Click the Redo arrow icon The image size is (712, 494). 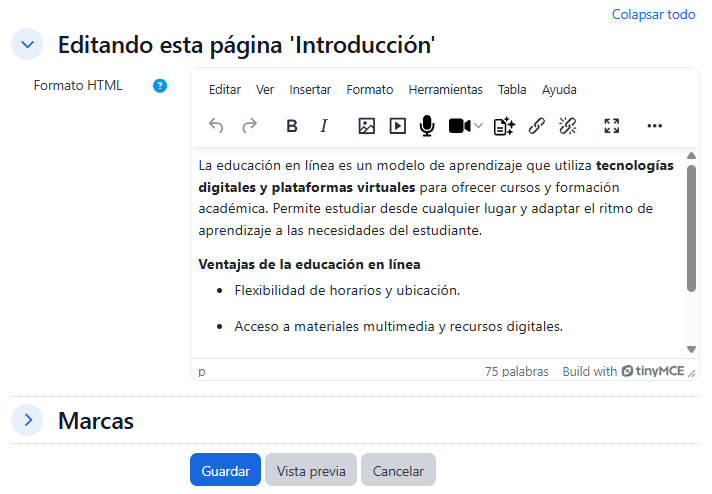tap(249, 125)
